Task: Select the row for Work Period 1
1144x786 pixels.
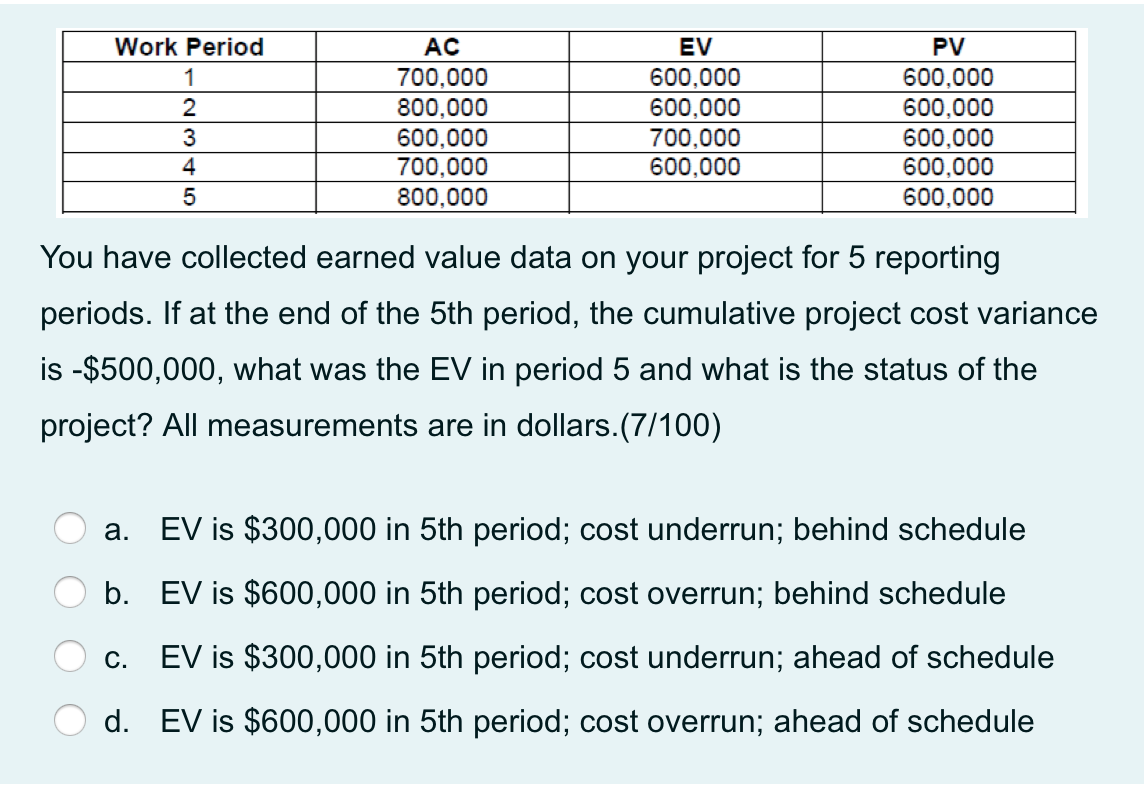Action: coord(189,76)
